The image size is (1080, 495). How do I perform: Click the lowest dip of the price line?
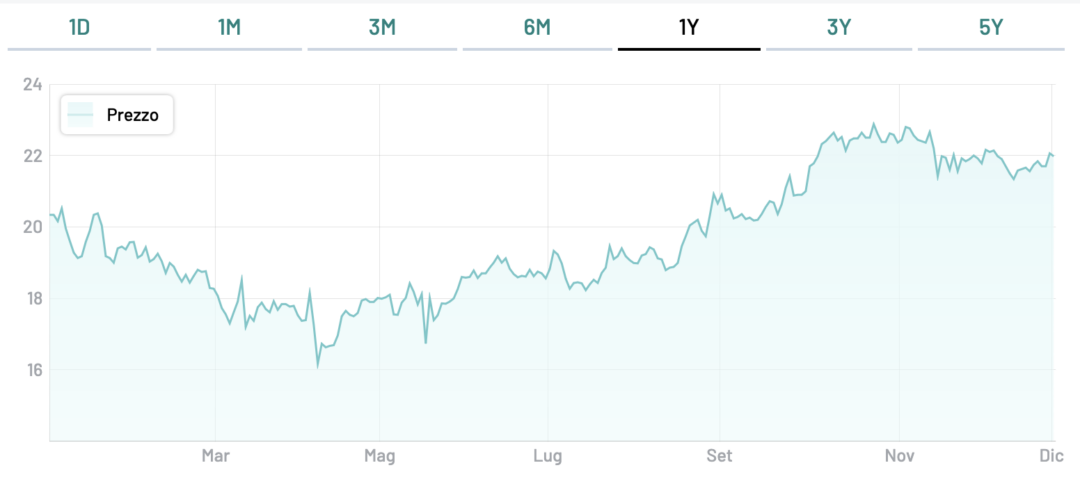(318, 366)
